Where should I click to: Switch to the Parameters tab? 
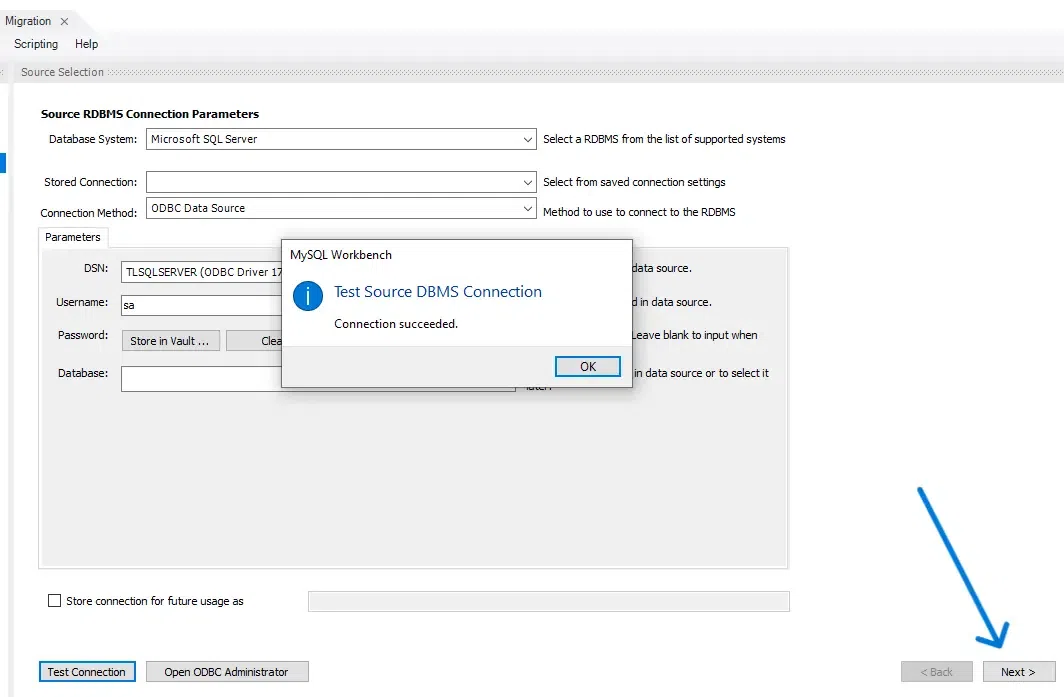click(x=73, y=237)
